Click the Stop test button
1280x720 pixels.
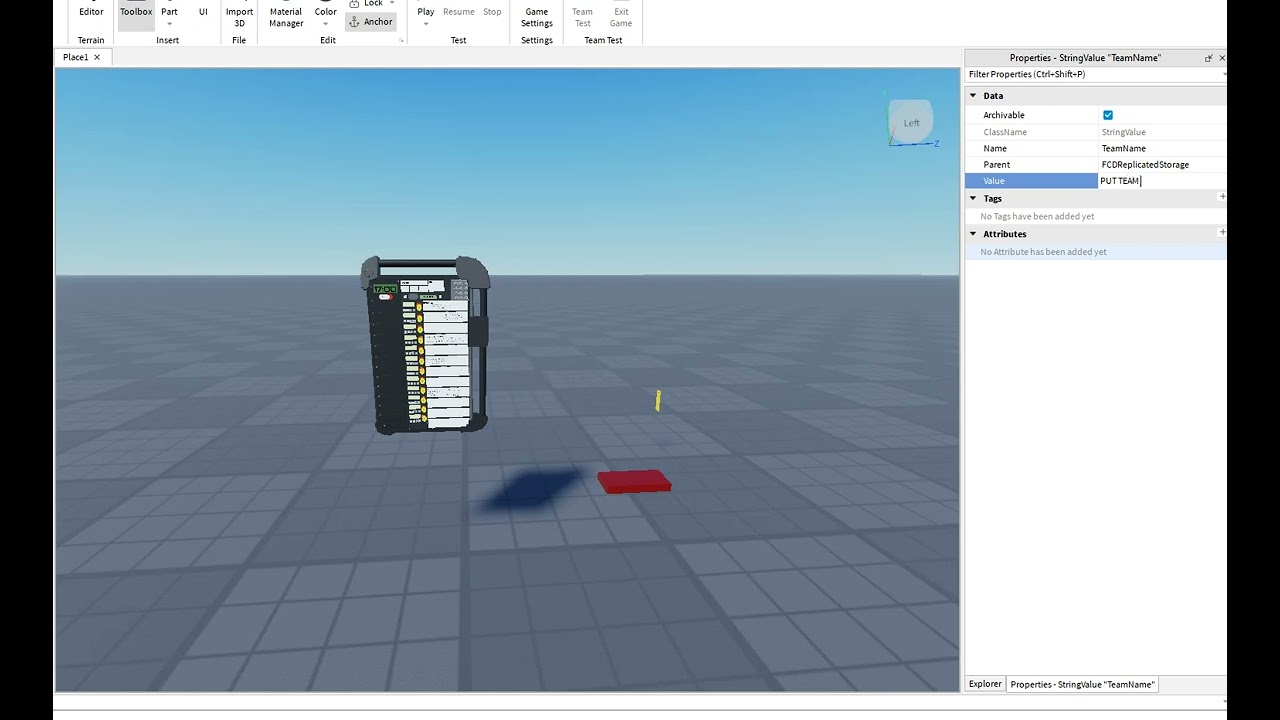492,12
